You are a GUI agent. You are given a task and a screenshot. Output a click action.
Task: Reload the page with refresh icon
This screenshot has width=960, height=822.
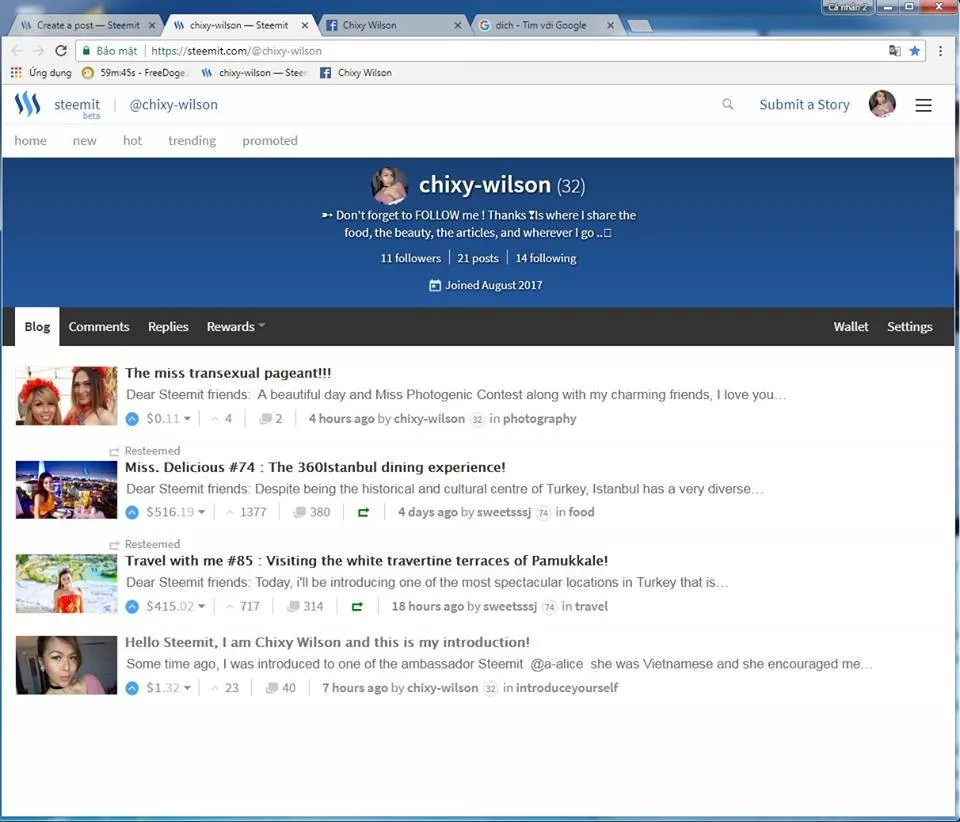(x=61, y=51)
